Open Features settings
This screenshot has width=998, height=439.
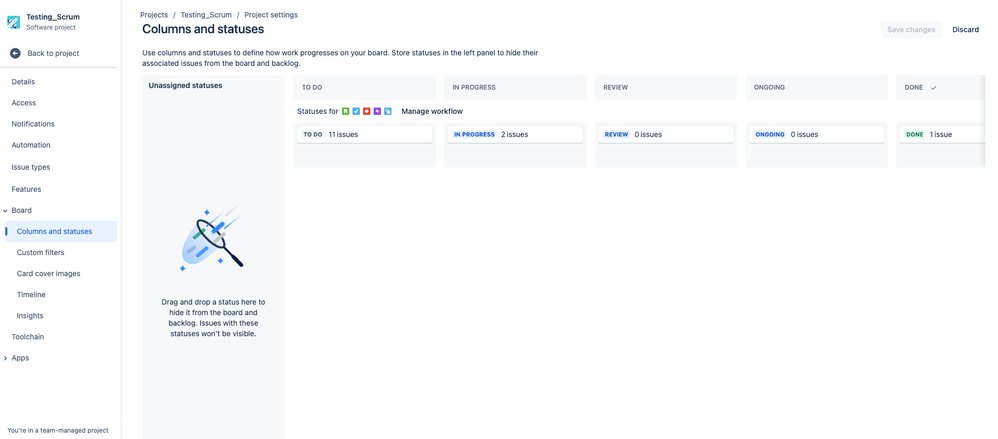(x=26, y=190)
